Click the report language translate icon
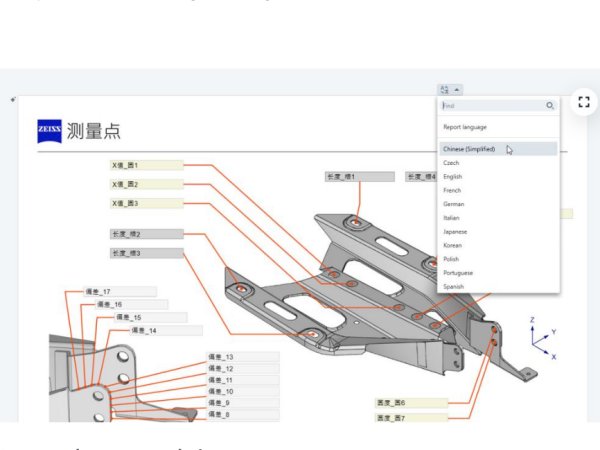The height and width of the screenshot is (450, 600). tap(445, 90)
